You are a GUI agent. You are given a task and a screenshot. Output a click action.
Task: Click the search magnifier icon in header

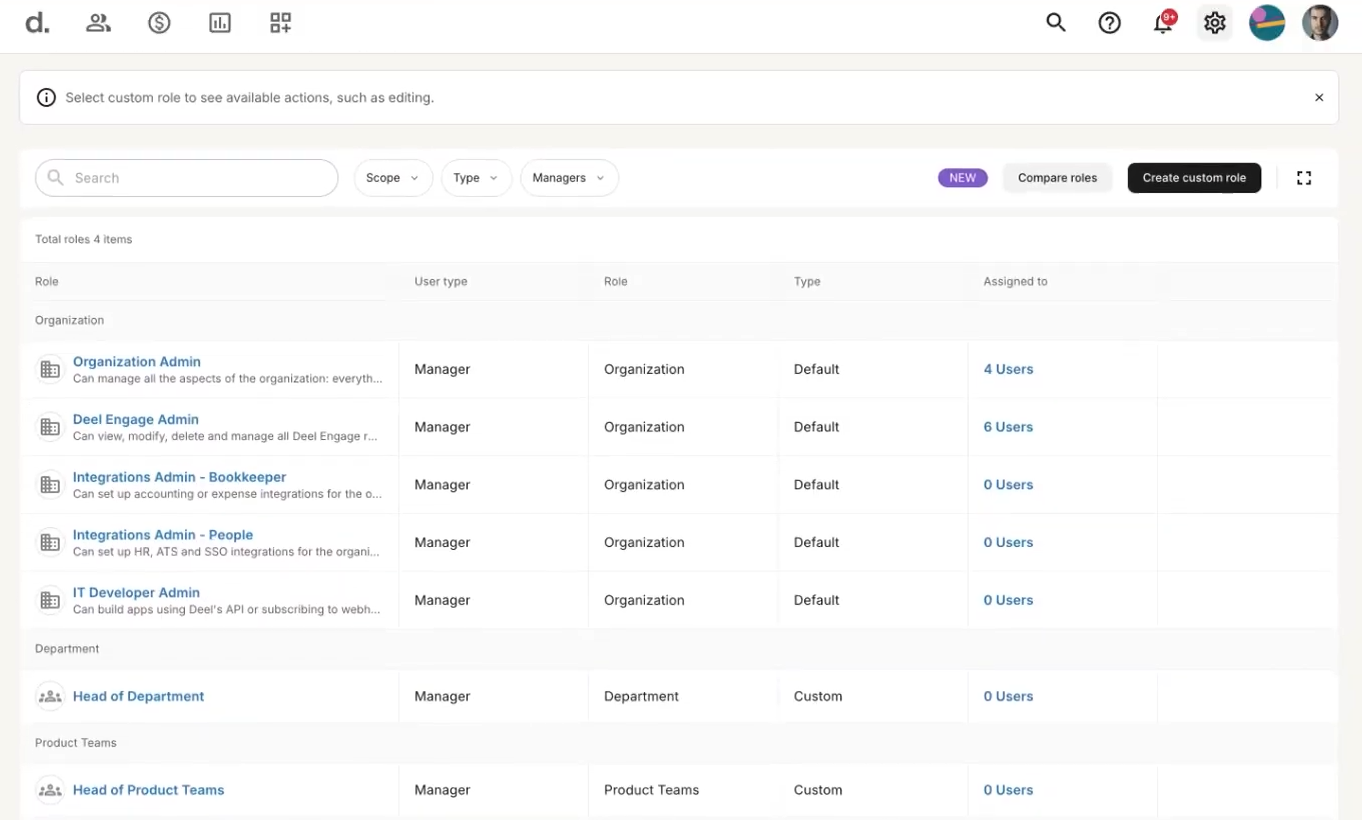coord(1056,23)
